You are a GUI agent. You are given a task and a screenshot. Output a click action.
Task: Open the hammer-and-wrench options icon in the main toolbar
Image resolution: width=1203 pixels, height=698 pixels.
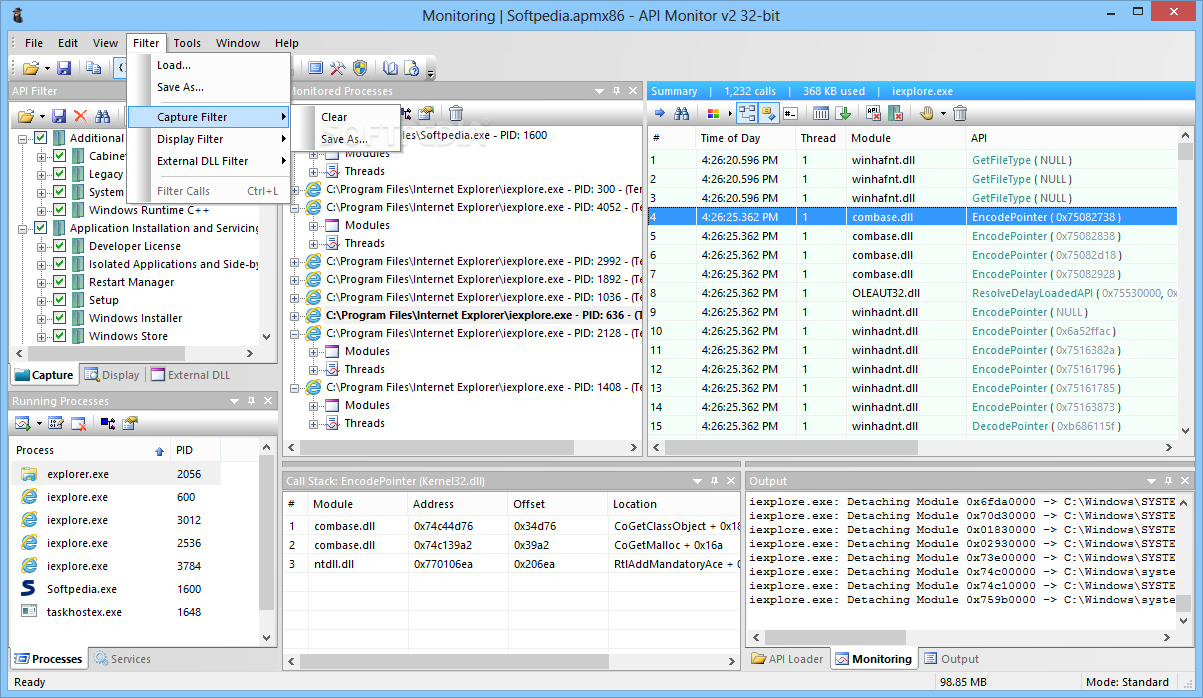pyautogui.click(x=338, y=68)
